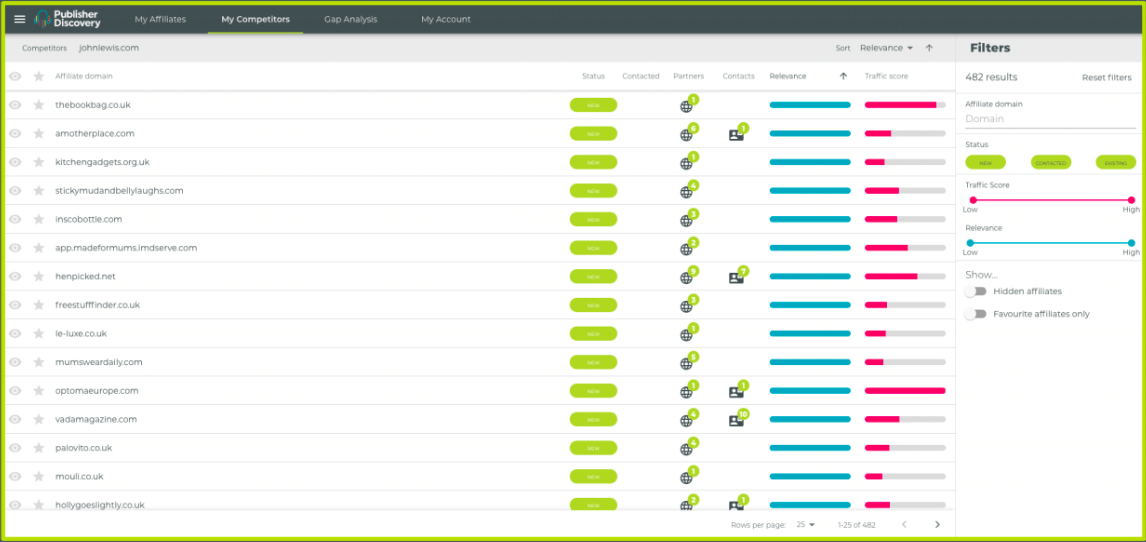Select My Competitors tab
1146x542 pixels.
255,19
